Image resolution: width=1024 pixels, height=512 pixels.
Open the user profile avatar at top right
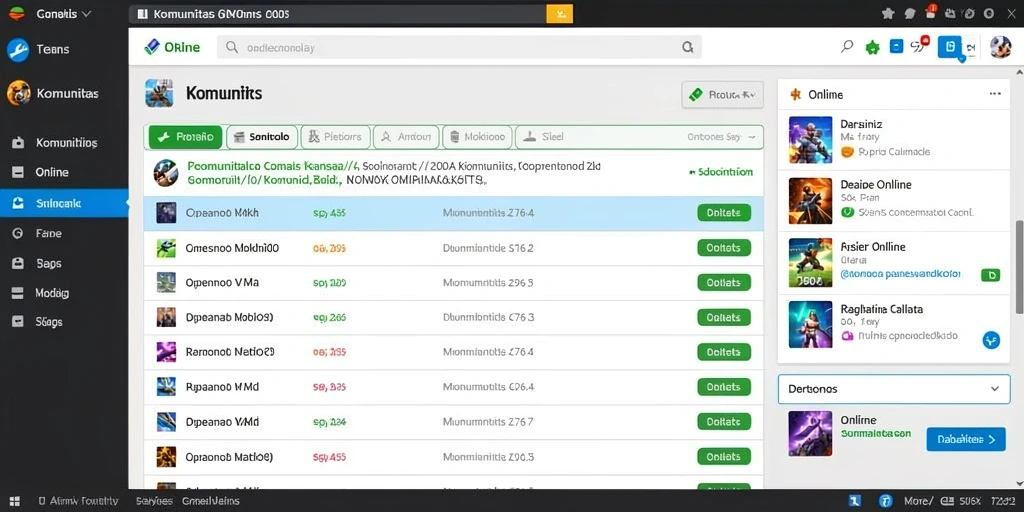click(1000, 46)
